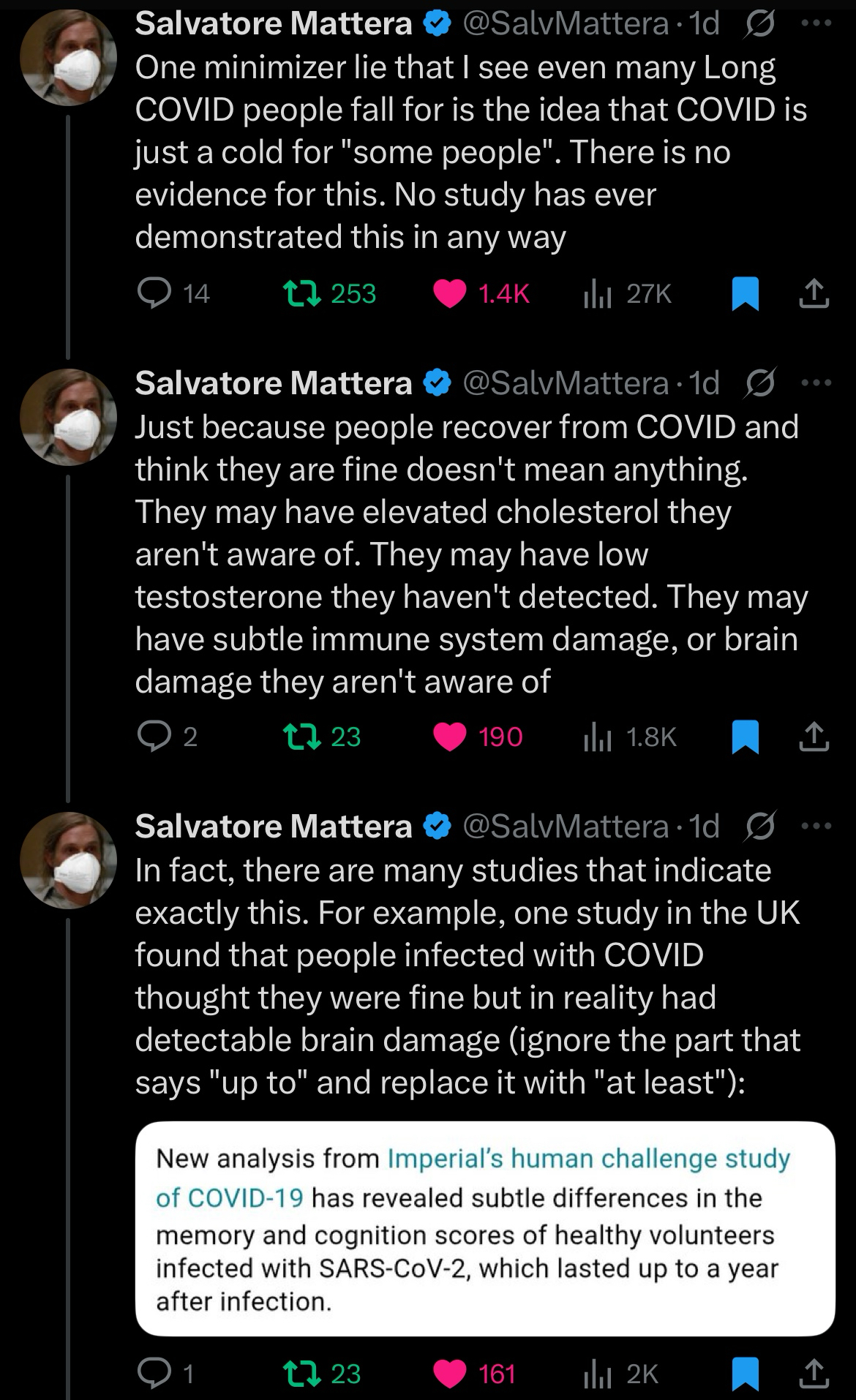Screen dimensions: 856x1400
Task: Click the Salvatore Mattera name on second tweet
Action: [x=274, y=383]
